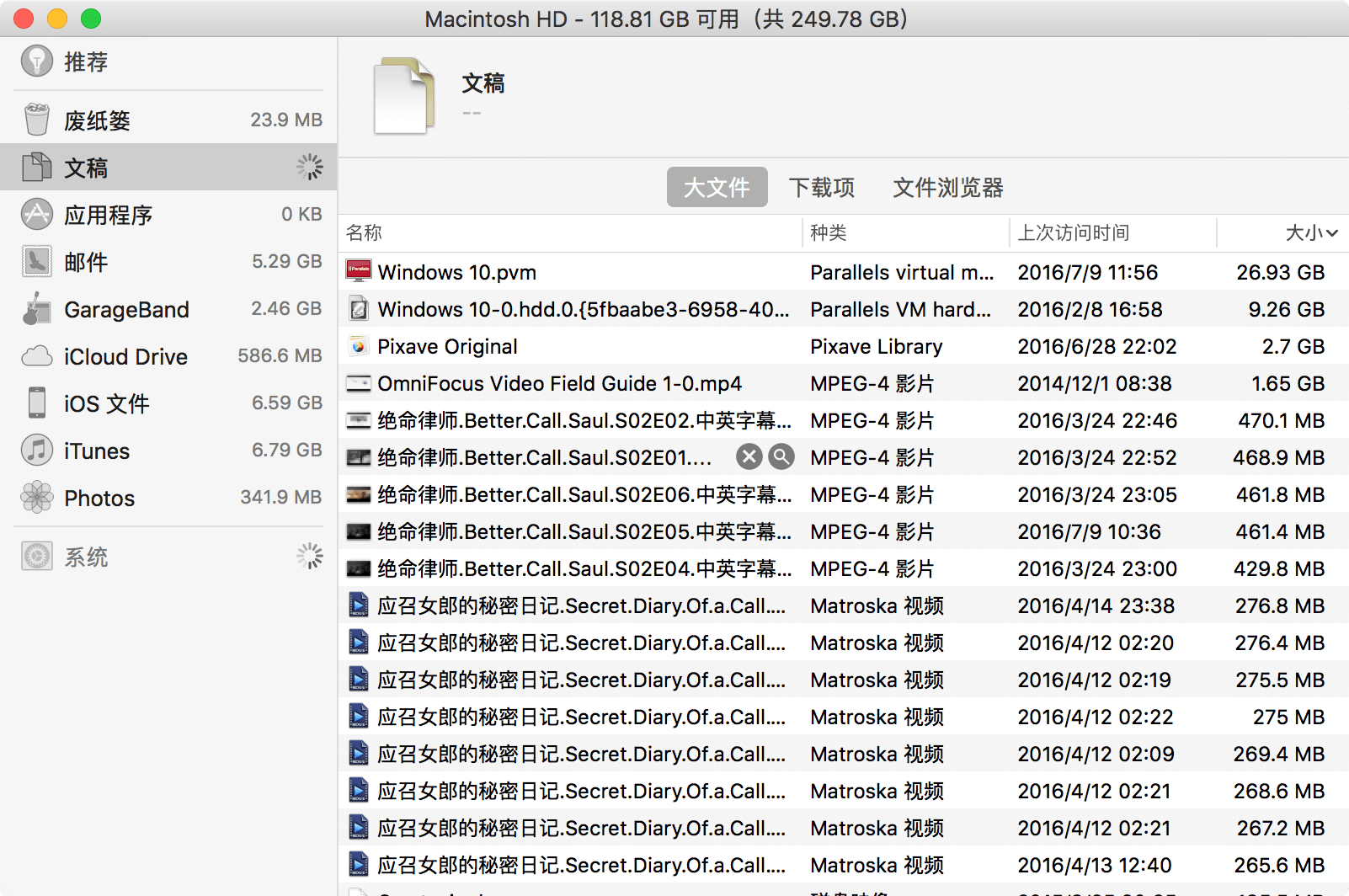Click the OmniFocus Video Field Guide file icon
1349x896 pixels.
coord(359,383)
